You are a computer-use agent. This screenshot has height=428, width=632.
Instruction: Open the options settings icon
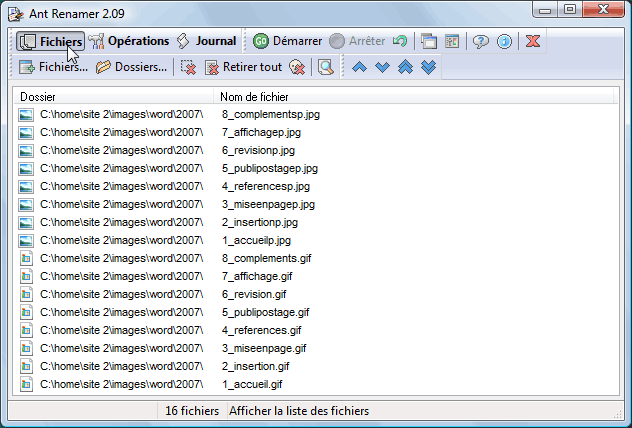(x=452, y=42)
